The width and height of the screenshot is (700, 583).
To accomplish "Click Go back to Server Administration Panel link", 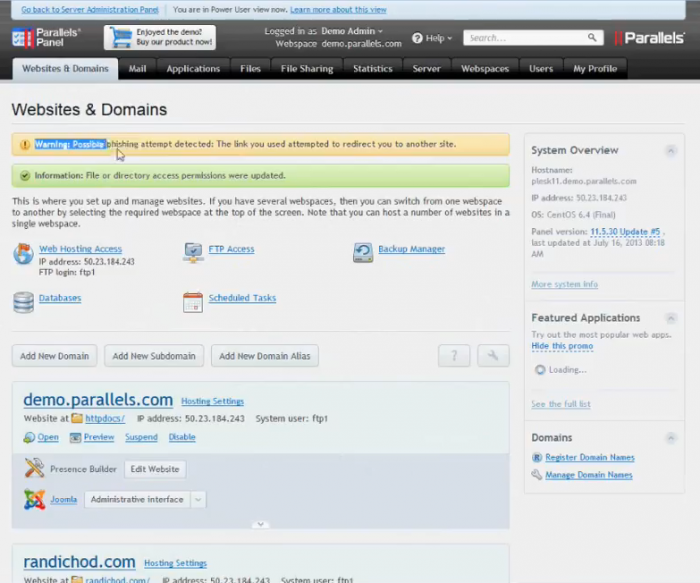I will 90,9.
